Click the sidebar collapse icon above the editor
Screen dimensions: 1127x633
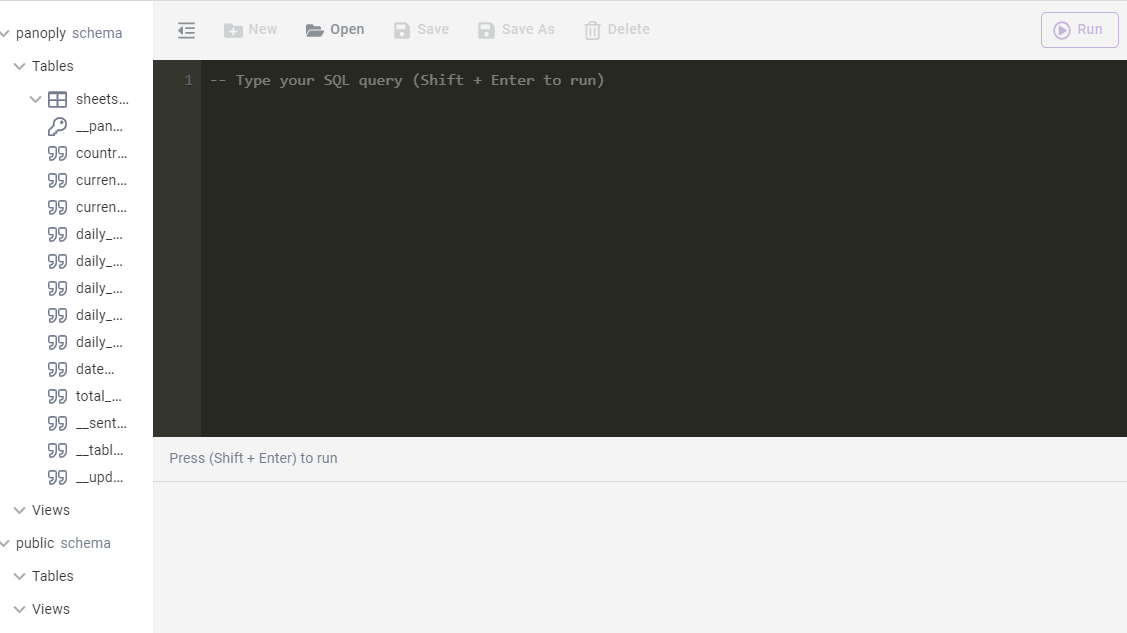[186, 29]
